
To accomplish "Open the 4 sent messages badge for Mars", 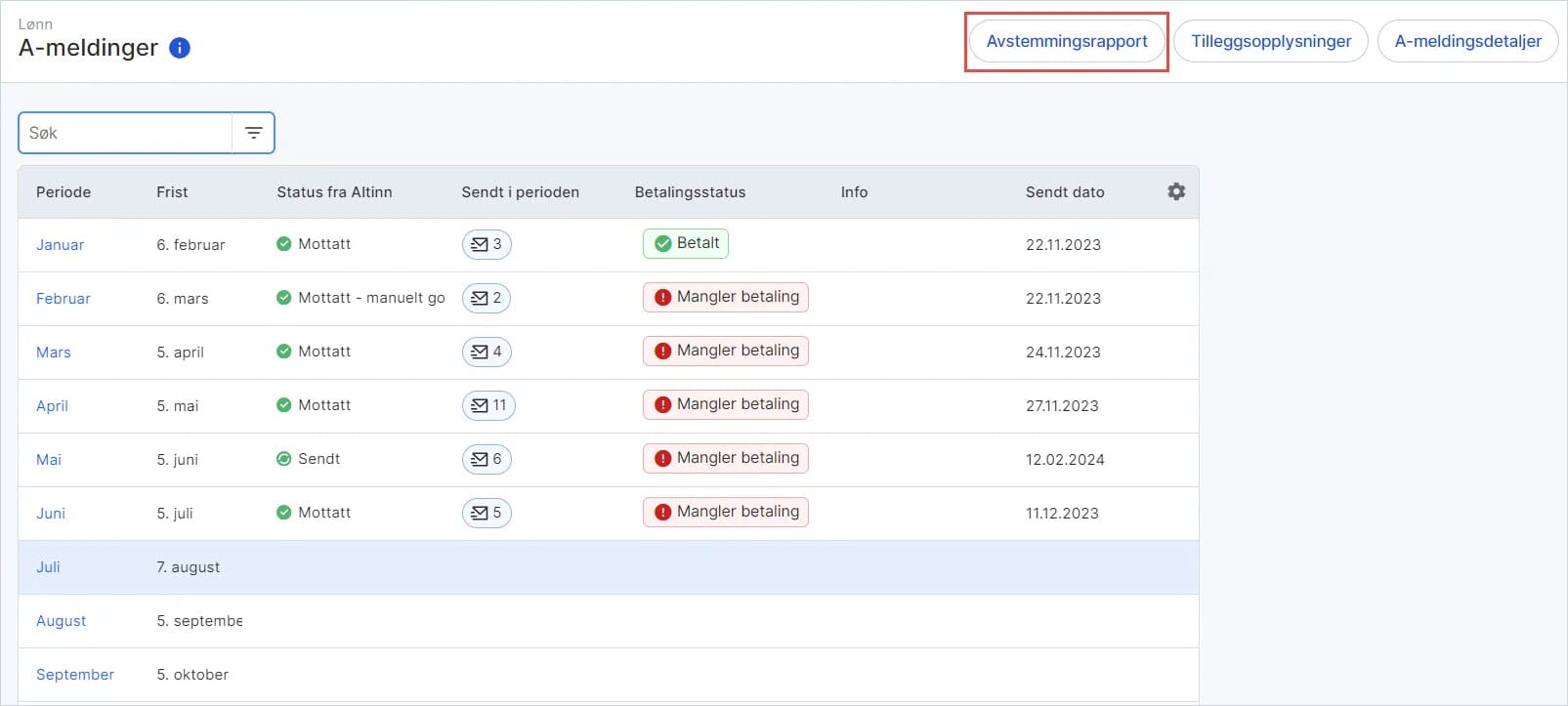I will pos(487,352).
